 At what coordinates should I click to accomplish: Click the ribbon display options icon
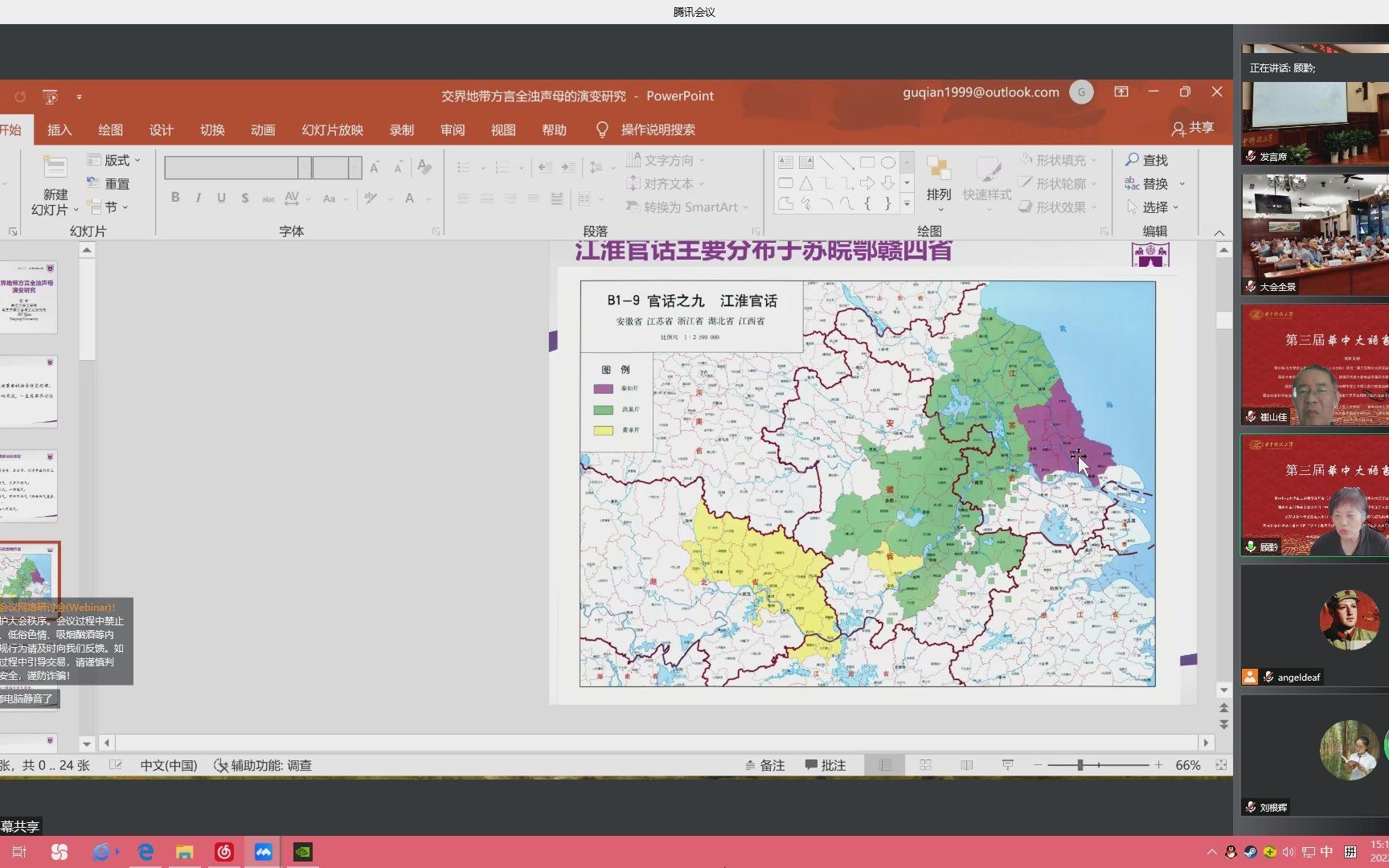(1121, 92)
